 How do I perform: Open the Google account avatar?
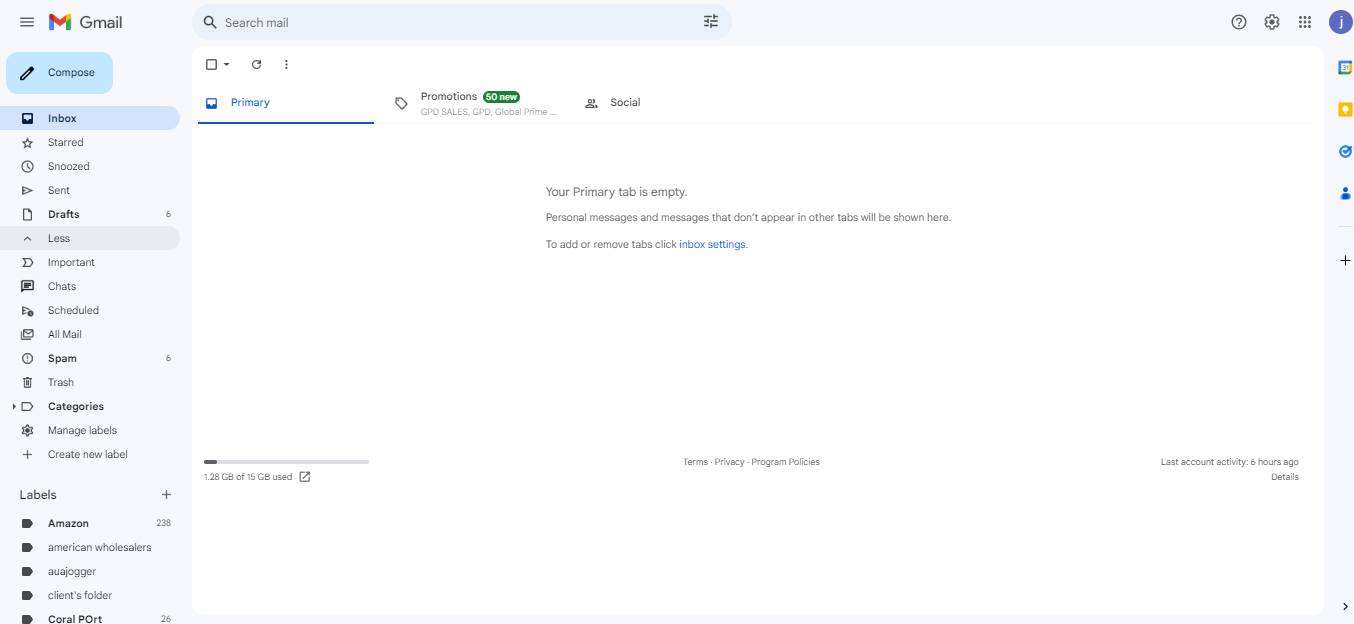(x=1340, y=22)
